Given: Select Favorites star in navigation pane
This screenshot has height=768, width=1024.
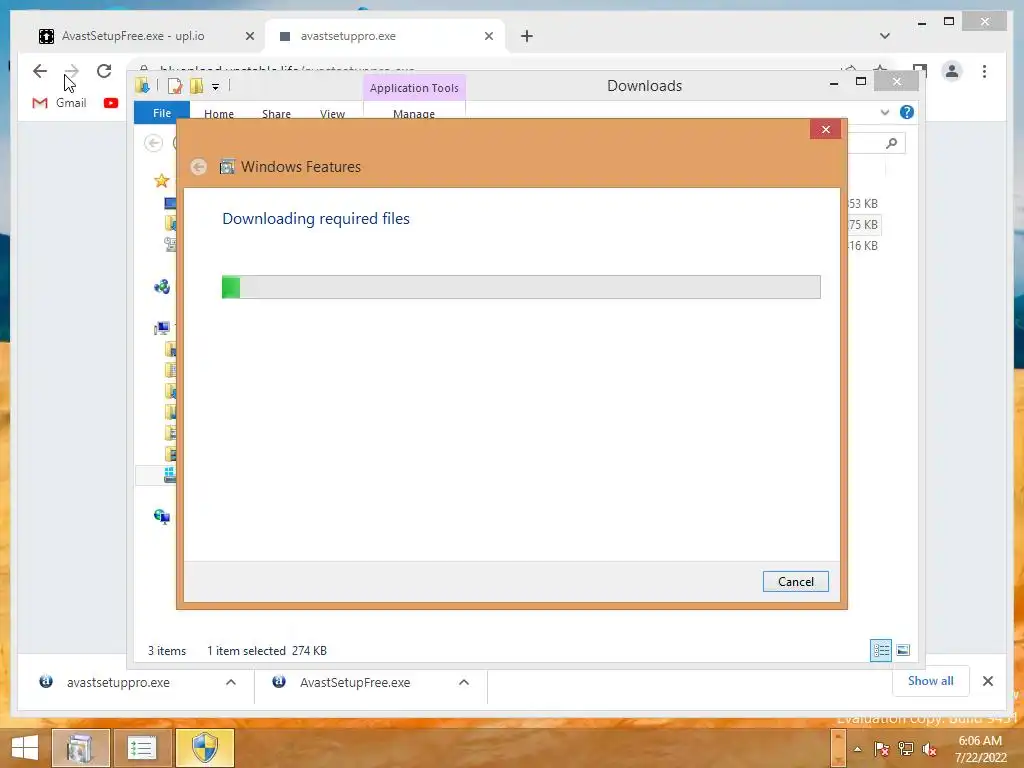Looking at the screenshot, I should pos(161,180).
